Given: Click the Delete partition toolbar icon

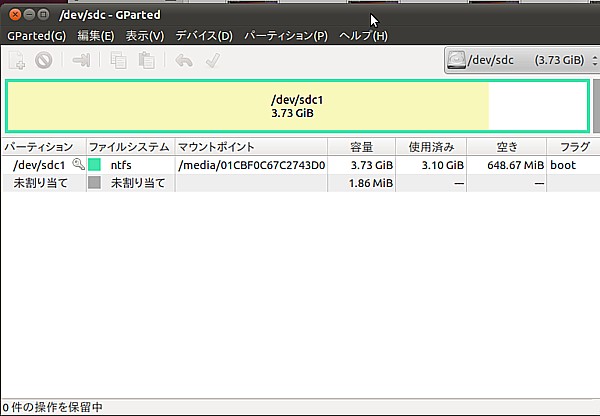Looking at the screenshot, I should tap(44, 60).
